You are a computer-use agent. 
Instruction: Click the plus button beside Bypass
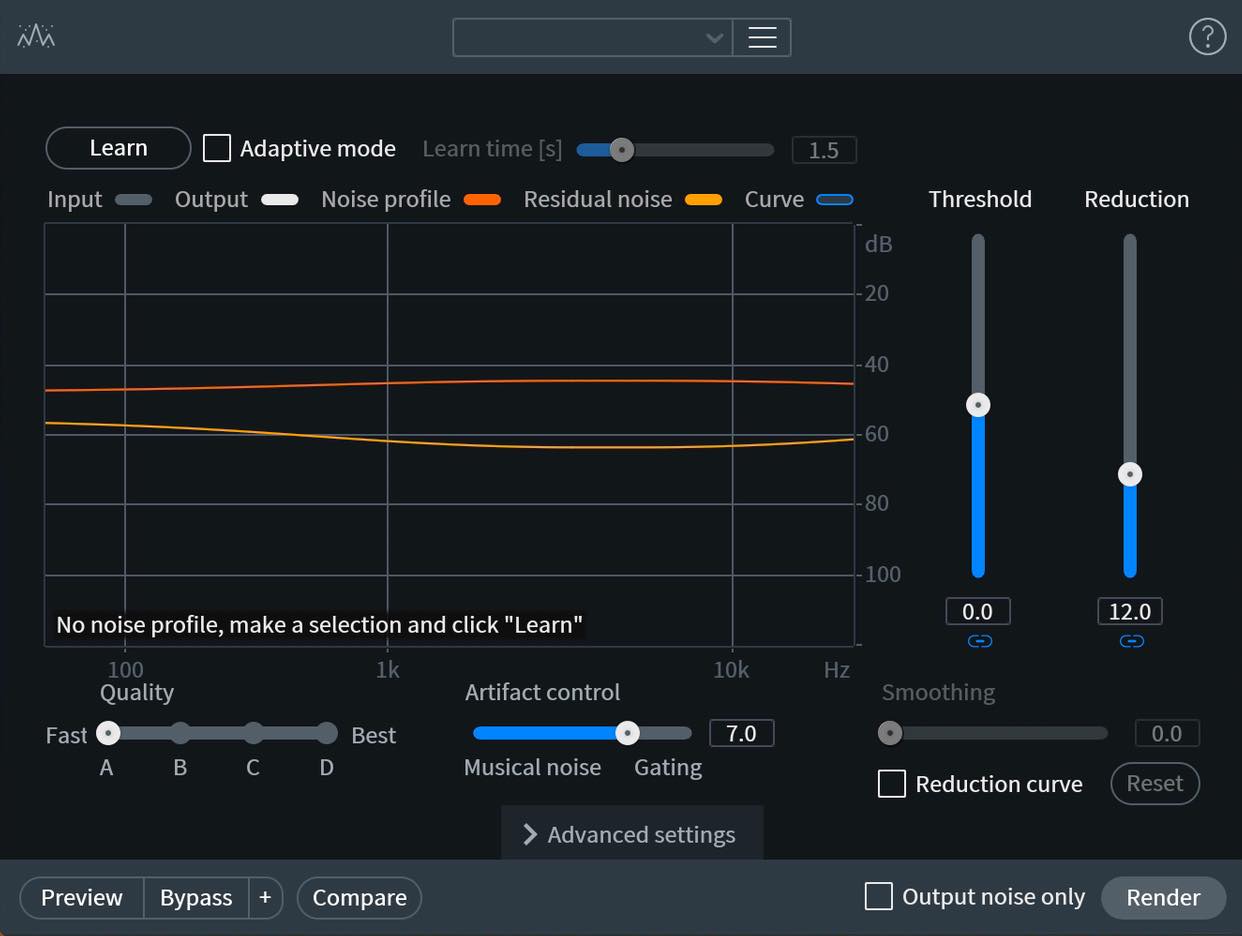tap(265, 897)
